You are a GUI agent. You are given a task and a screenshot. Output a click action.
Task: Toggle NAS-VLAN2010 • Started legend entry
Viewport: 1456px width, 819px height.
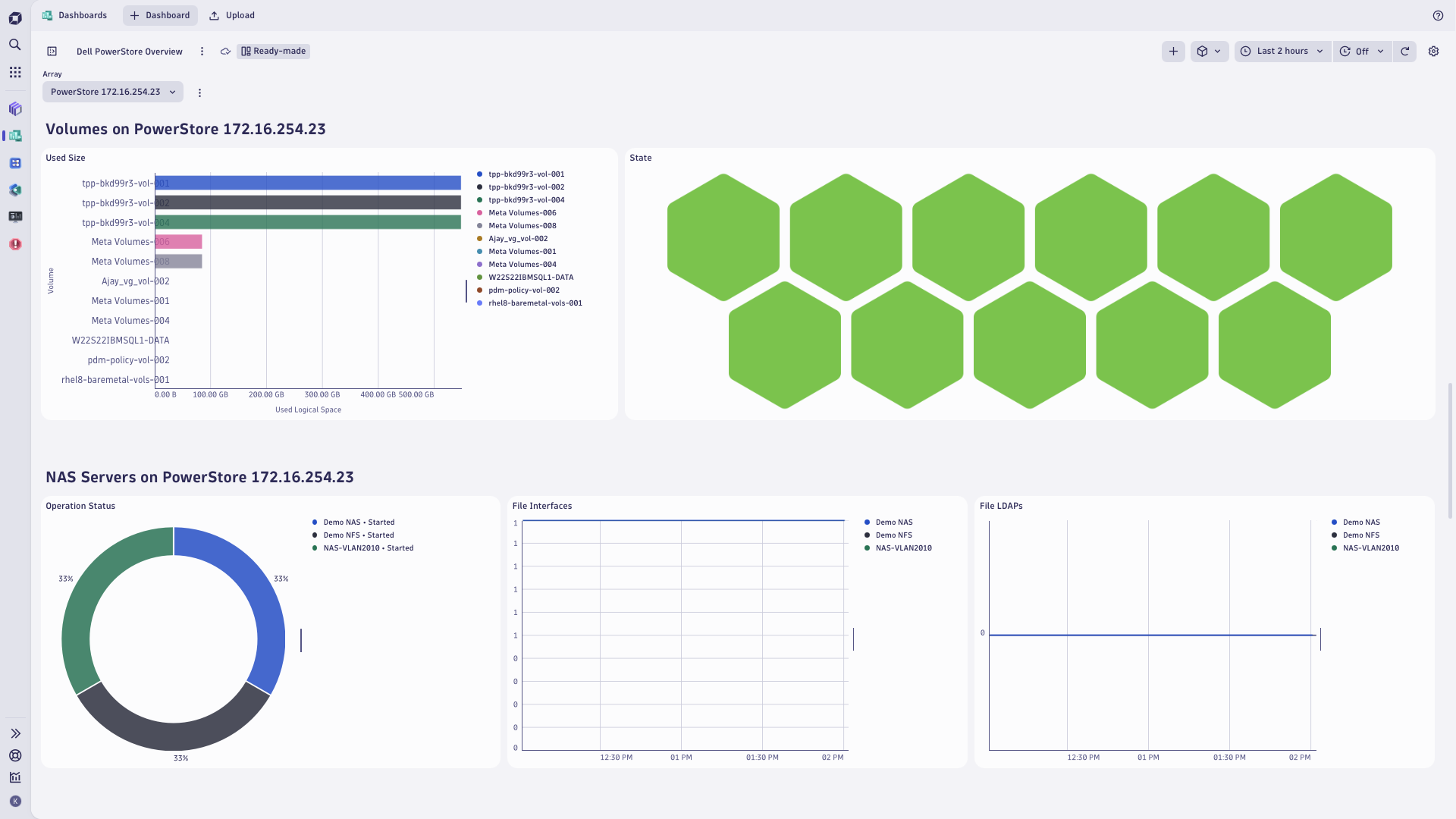tap(363, 548)
